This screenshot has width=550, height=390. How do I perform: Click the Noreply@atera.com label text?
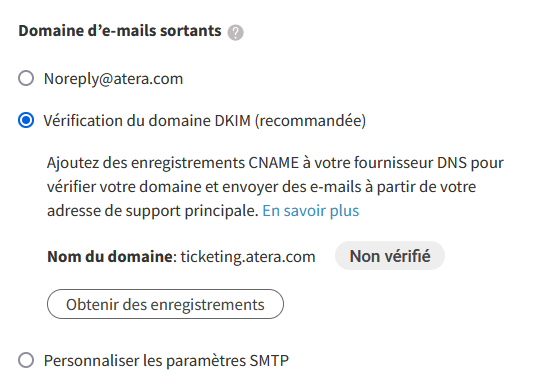[x=113, y=79]
